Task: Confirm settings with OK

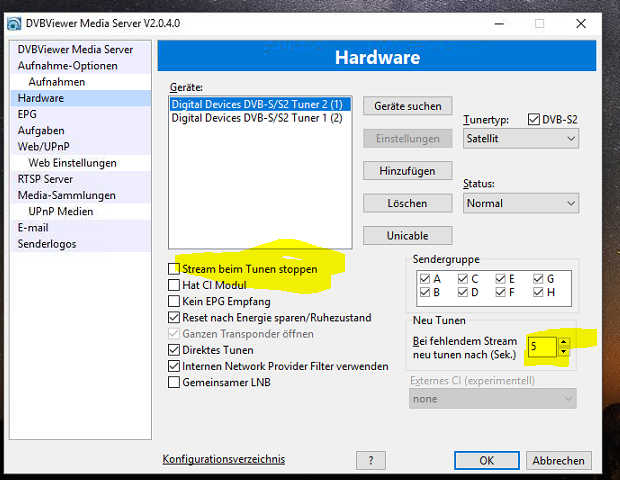Action: click(486, 460)
